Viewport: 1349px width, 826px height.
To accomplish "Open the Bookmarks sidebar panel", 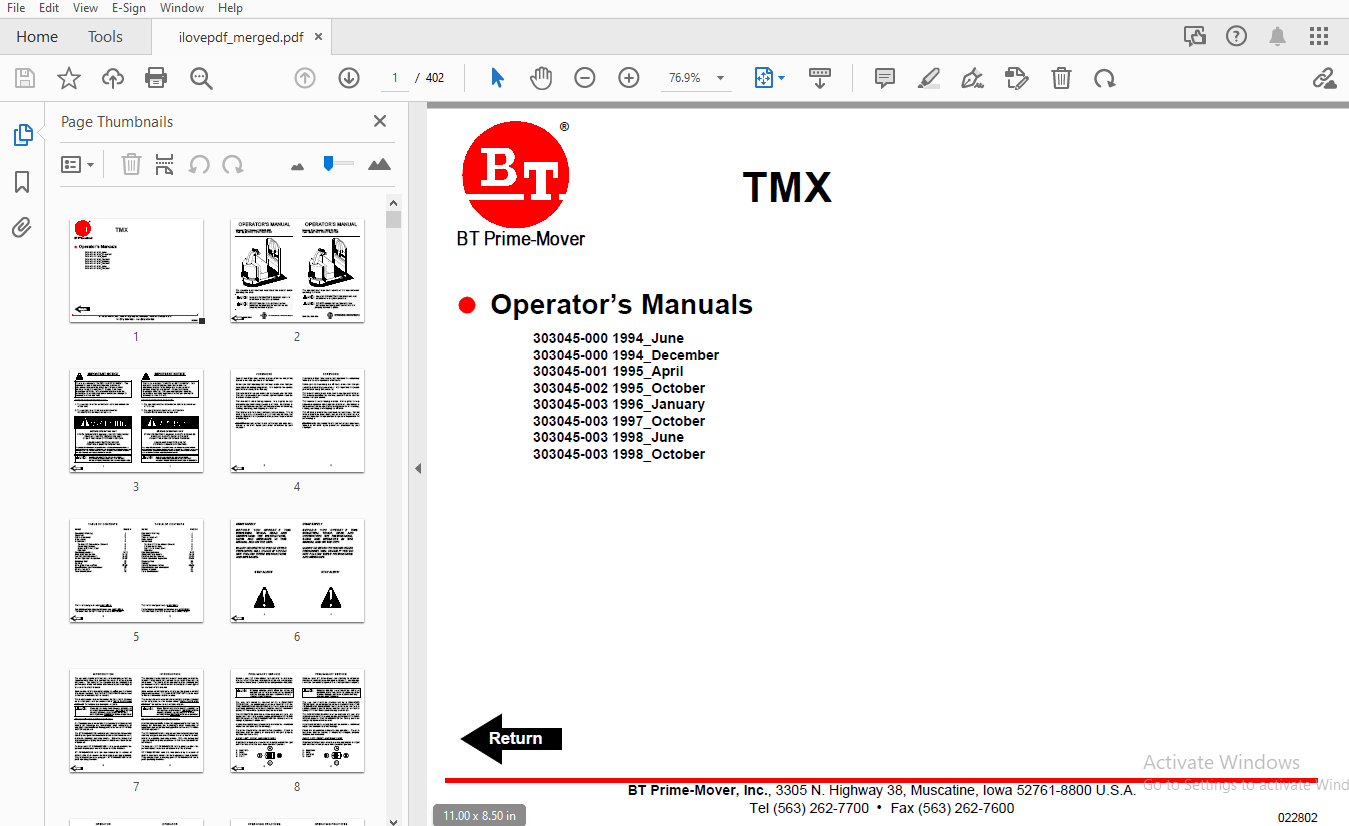I will click(22, 182).
